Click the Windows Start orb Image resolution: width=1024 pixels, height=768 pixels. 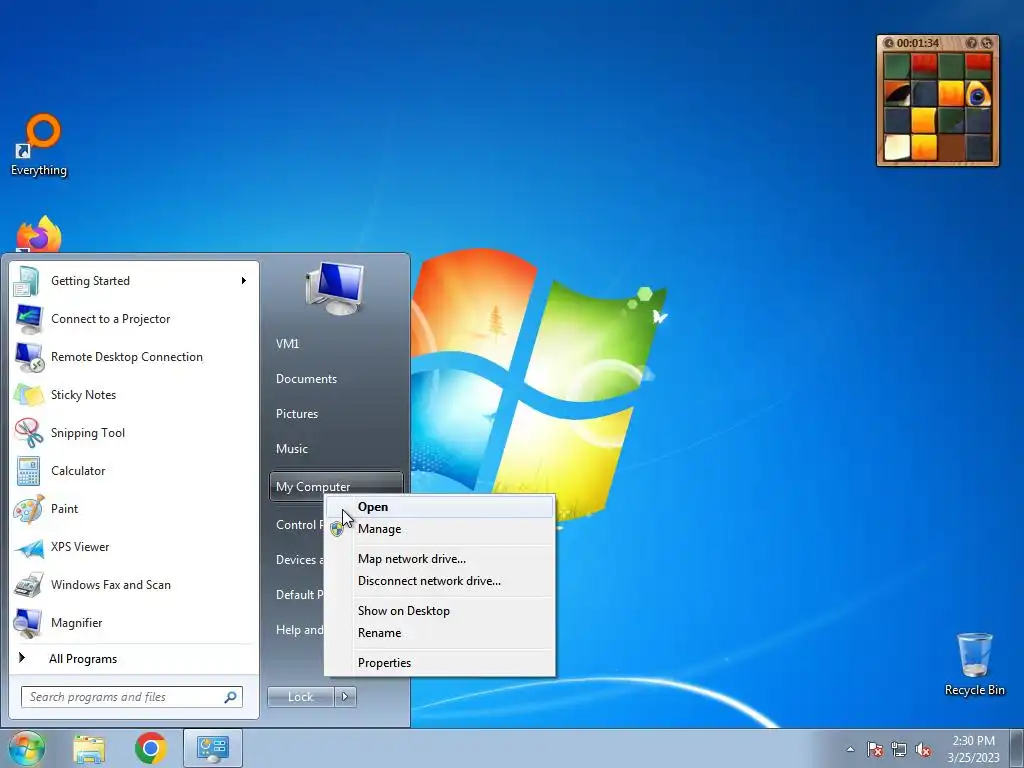click(x=27, y=748)
